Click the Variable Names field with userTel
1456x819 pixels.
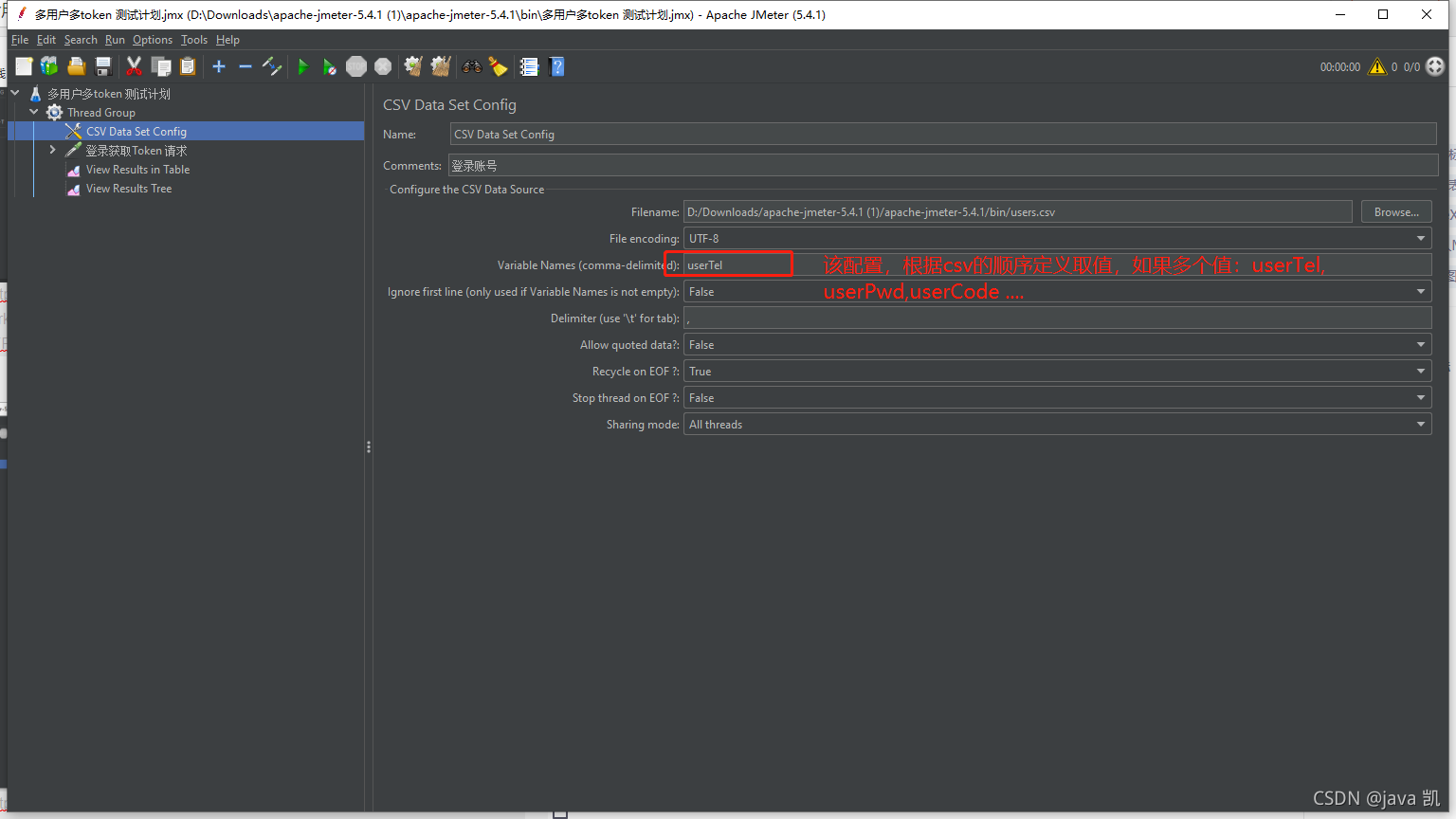1057,264
